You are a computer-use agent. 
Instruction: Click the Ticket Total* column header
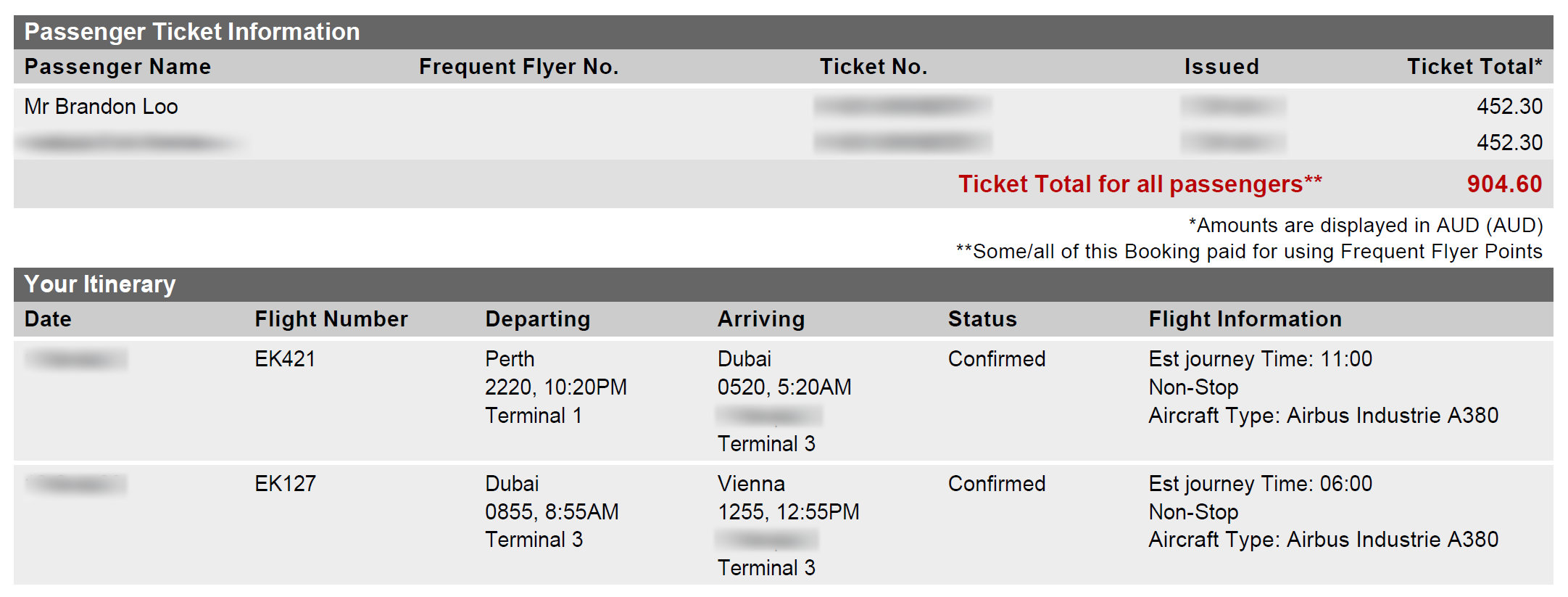click(x=1474, y=67)
